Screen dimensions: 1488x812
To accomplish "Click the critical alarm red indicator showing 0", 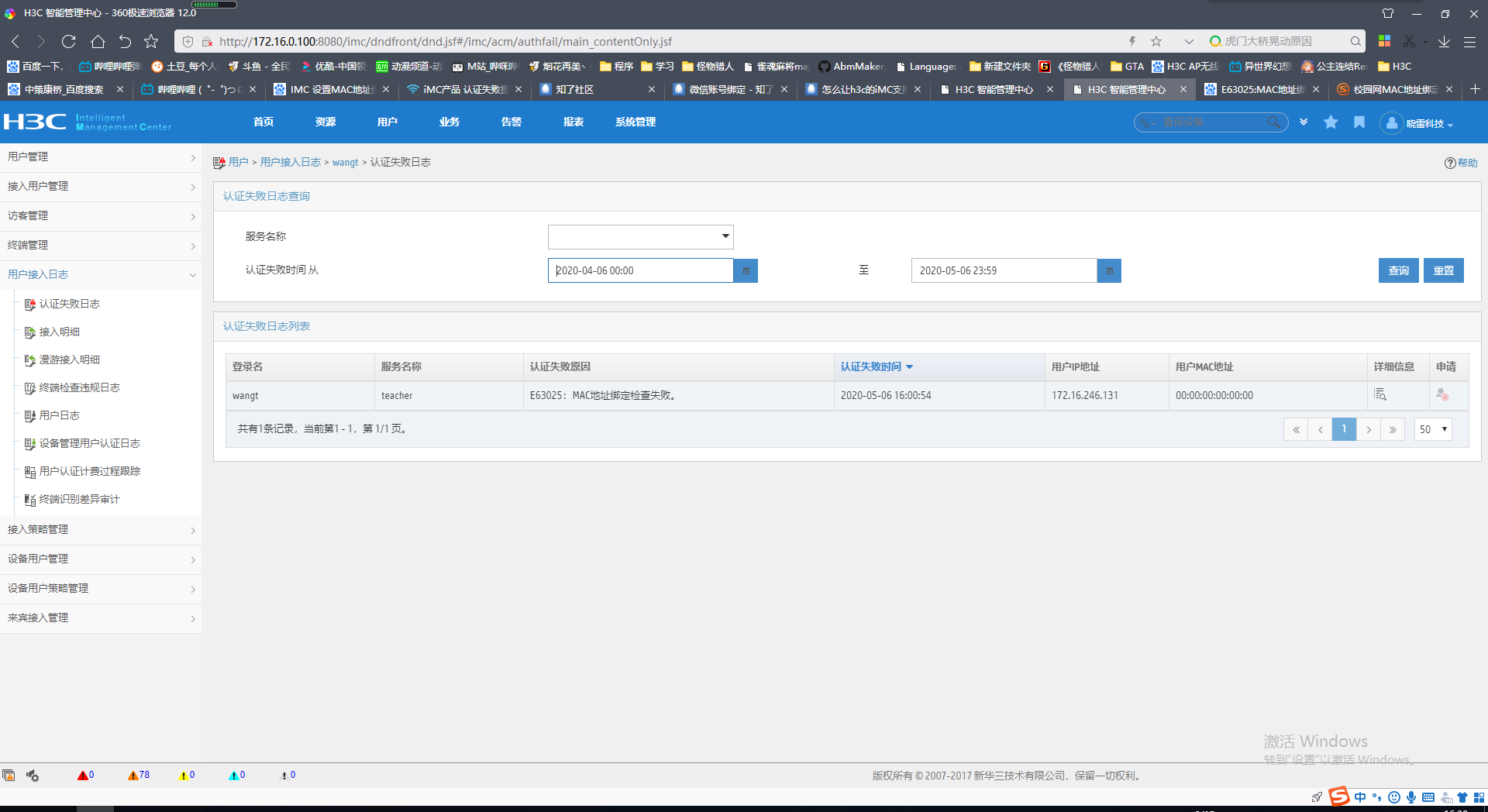I will point(85,775).
